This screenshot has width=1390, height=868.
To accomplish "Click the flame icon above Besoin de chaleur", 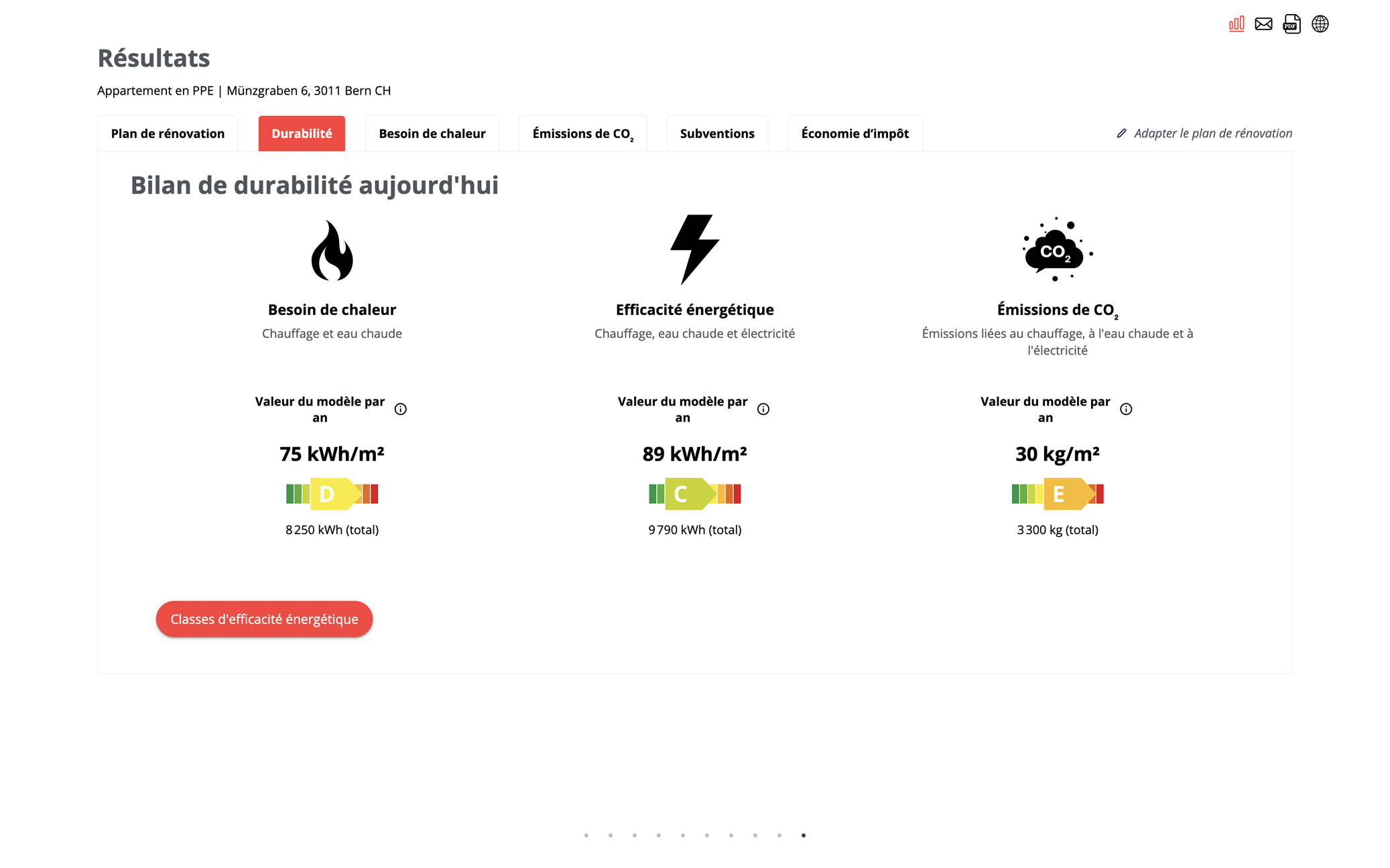I will (x=332, y=250).
